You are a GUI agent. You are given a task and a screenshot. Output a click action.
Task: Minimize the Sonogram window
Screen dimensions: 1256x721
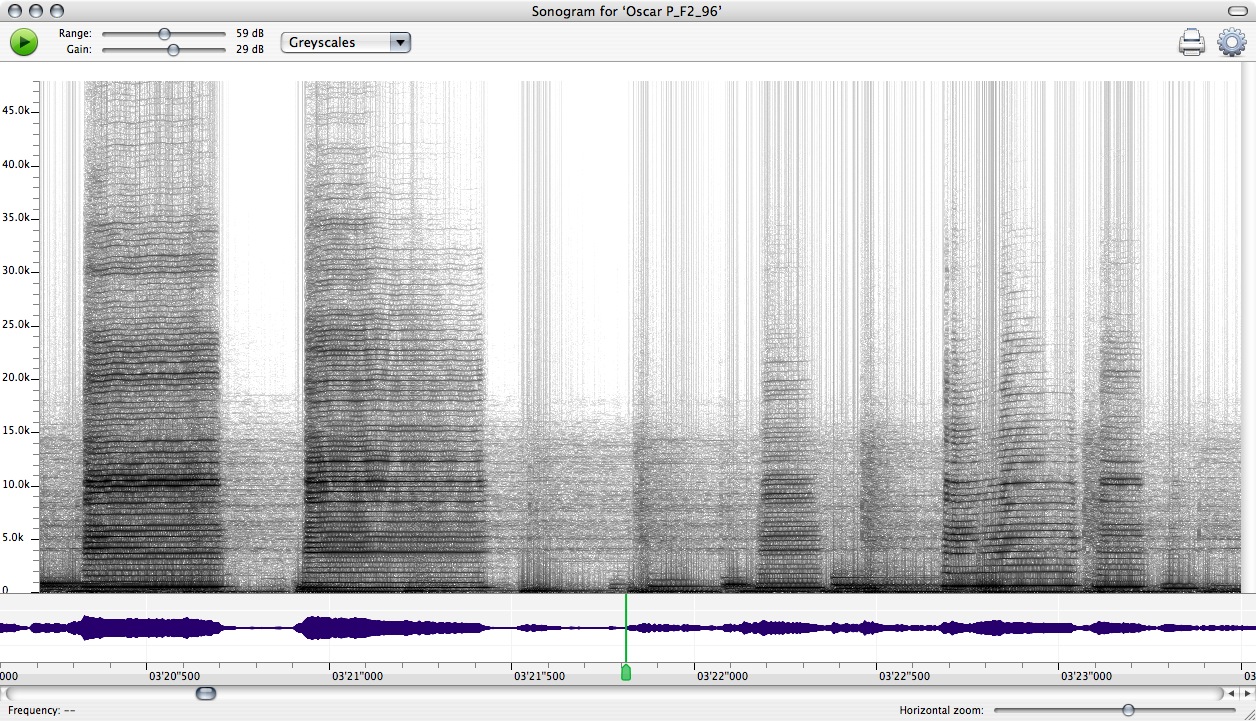tap(36, 10)
